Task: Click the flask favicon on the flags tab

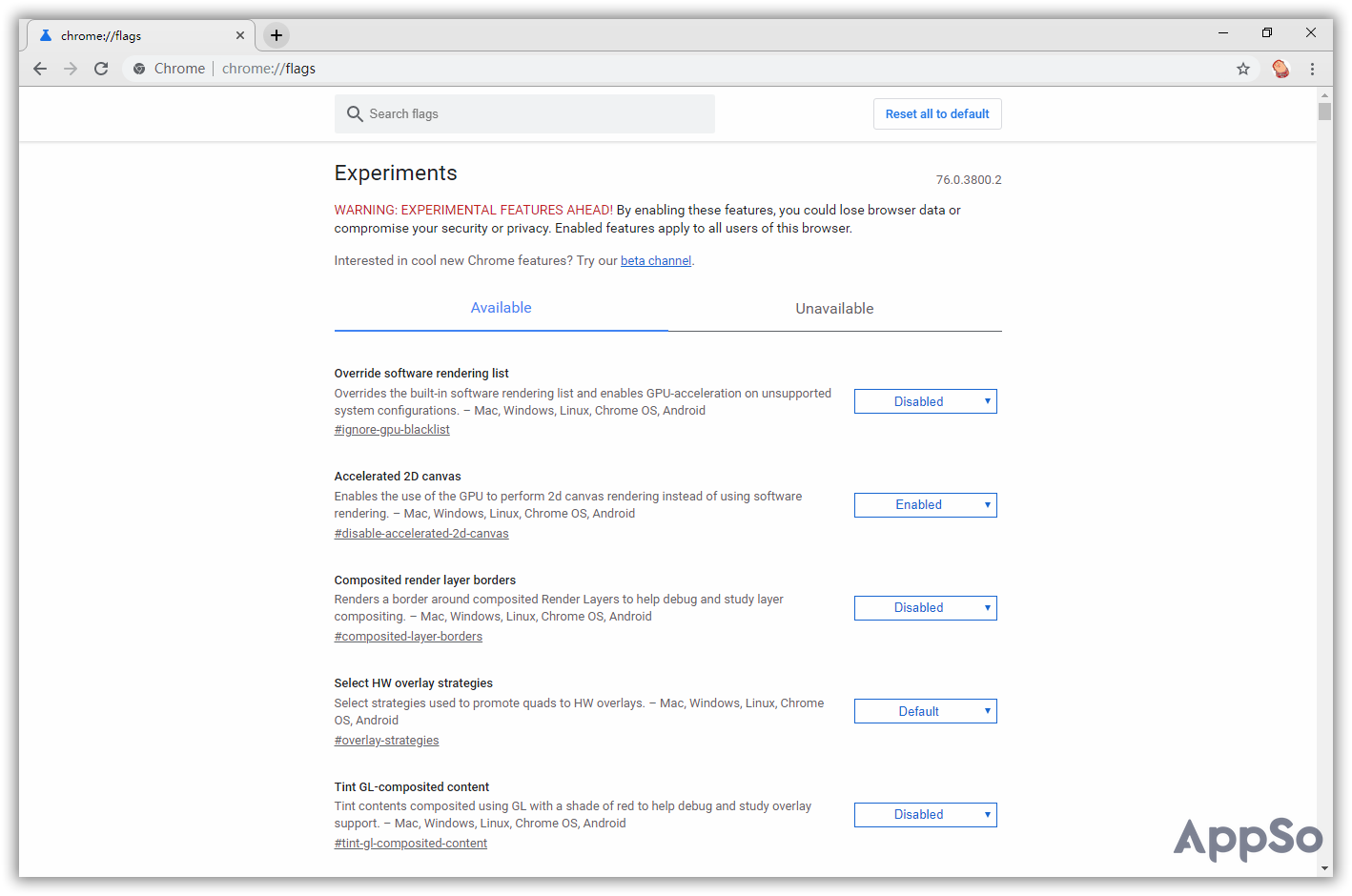Action: pyautogui.click(x=45, y=35)
